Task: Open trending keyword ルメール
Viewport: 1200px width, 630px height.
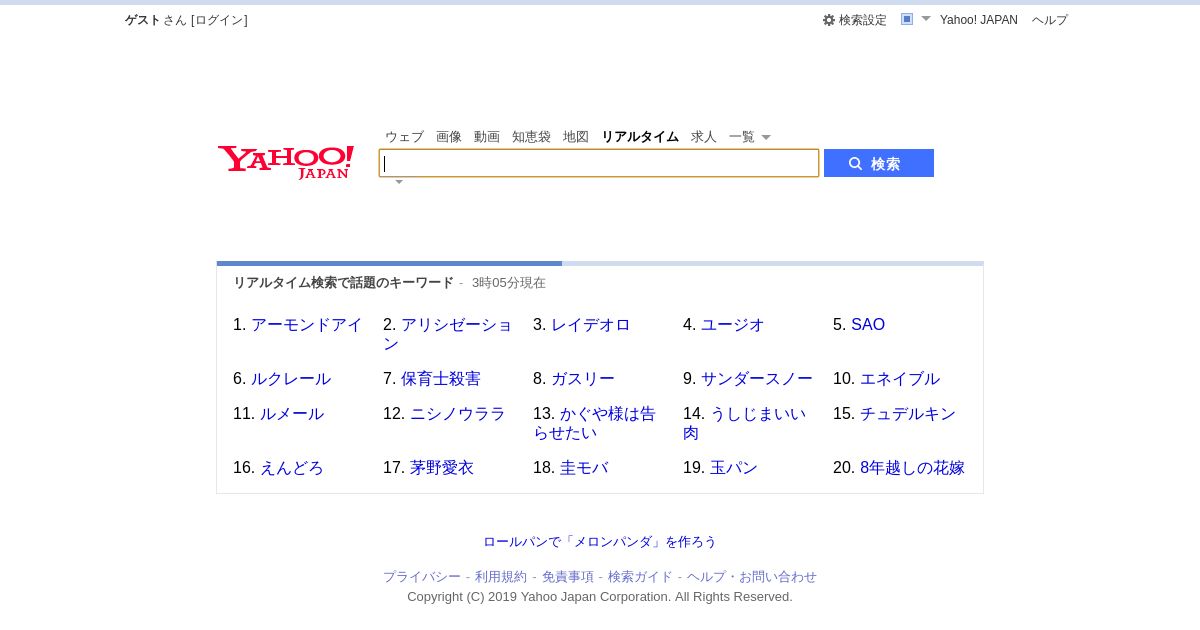Action: pos(292,414)
